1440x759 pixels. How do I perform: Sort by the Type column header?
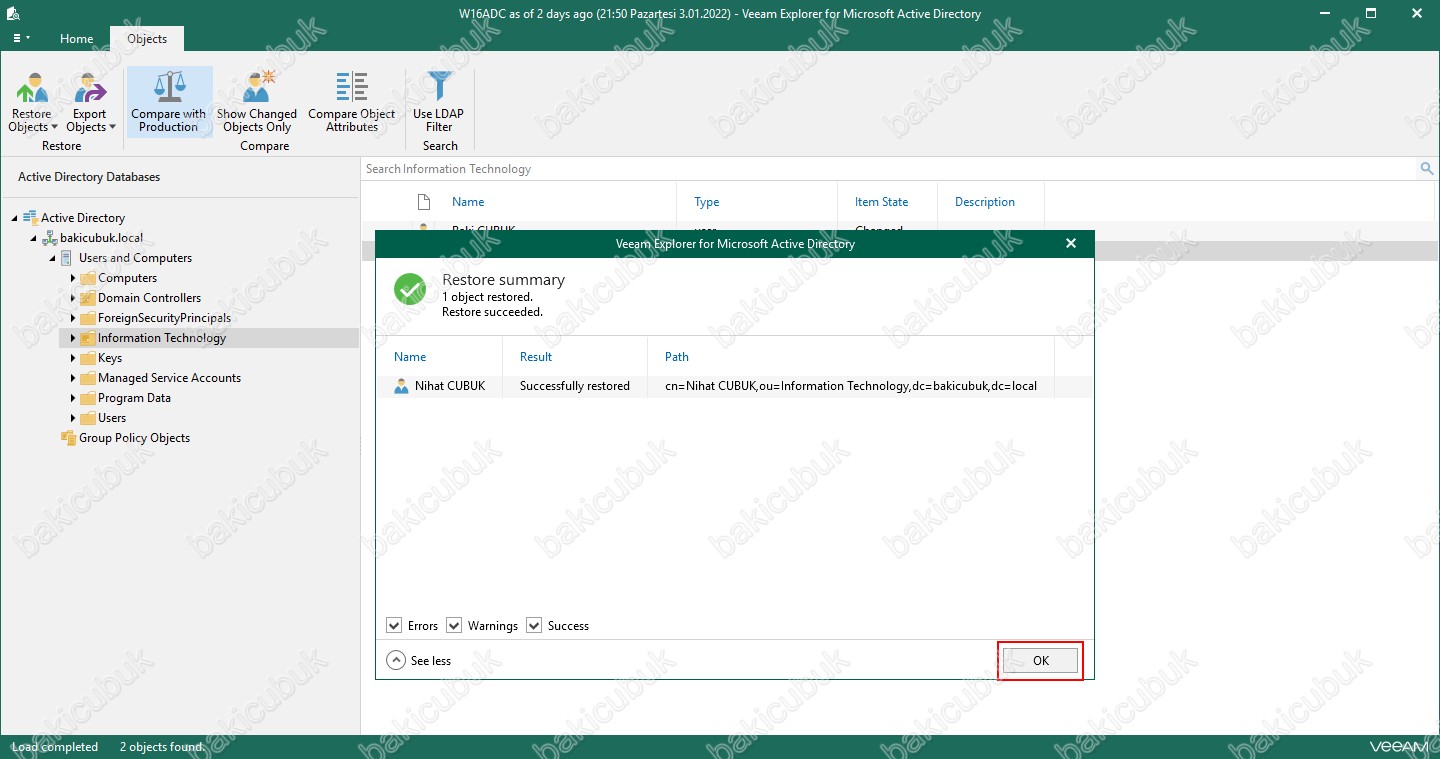coord(707,202)
